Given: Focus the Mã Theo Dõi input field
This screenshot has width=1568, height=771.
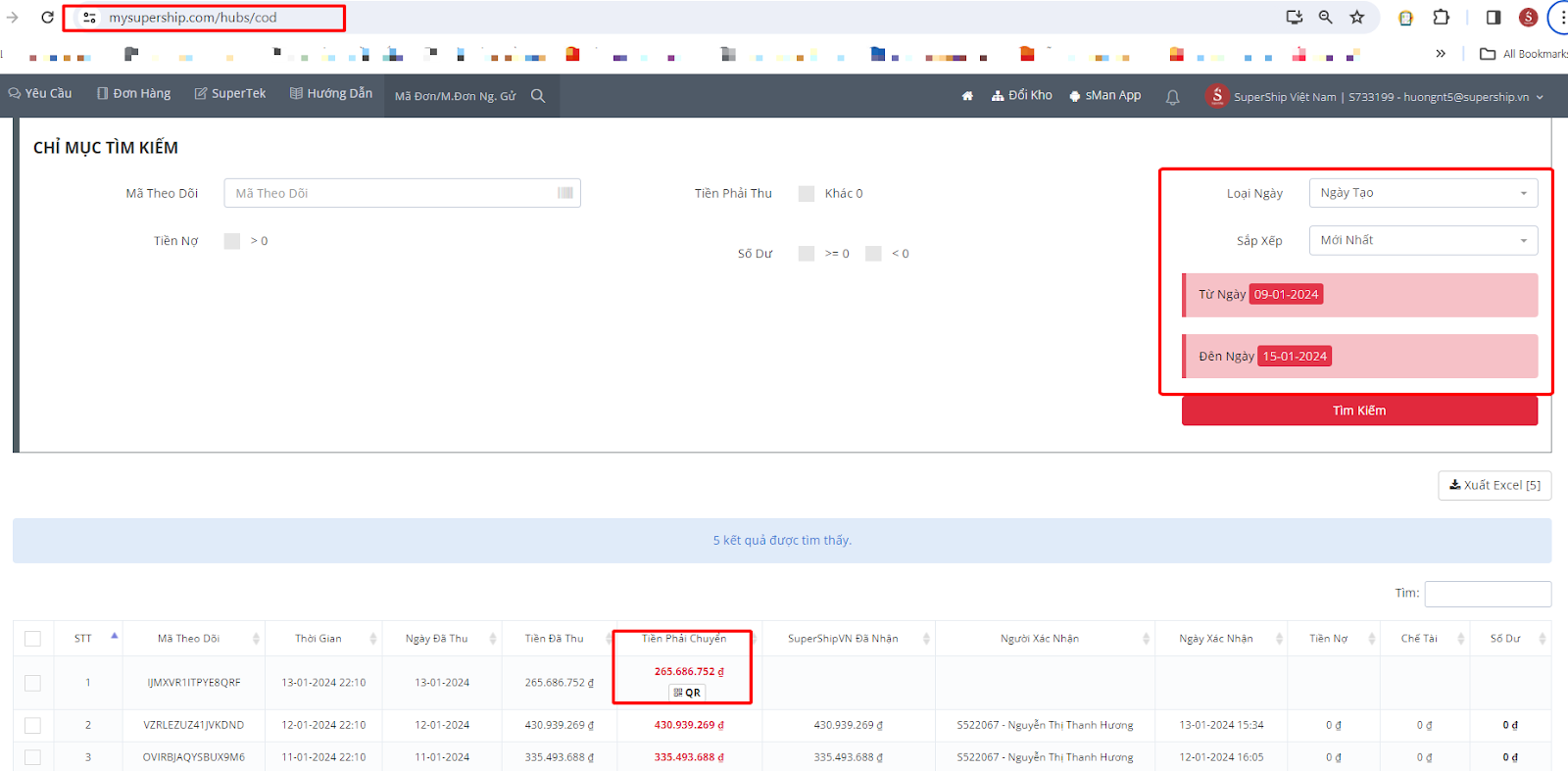Looking at the screenshot, I should click(x=402, y=193).
